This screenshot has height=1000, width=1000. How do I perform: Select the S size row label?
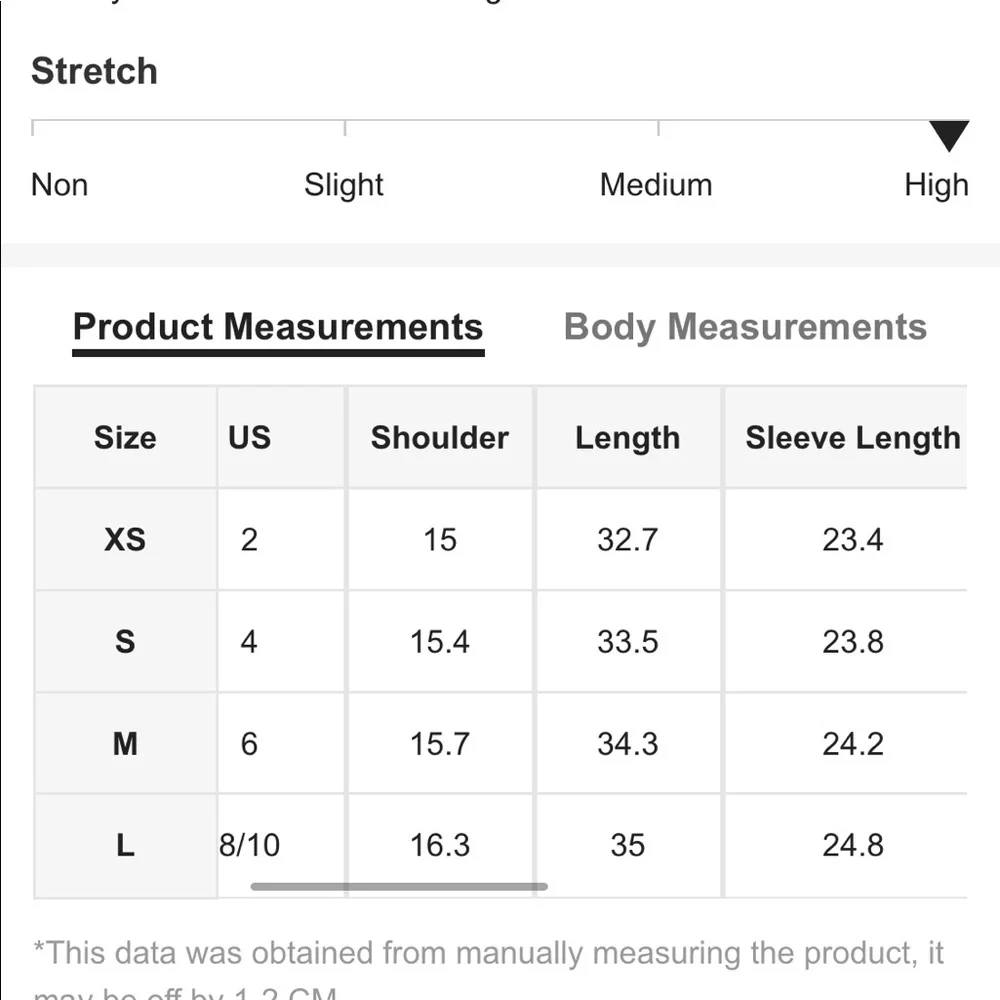(x=125, y=642)
